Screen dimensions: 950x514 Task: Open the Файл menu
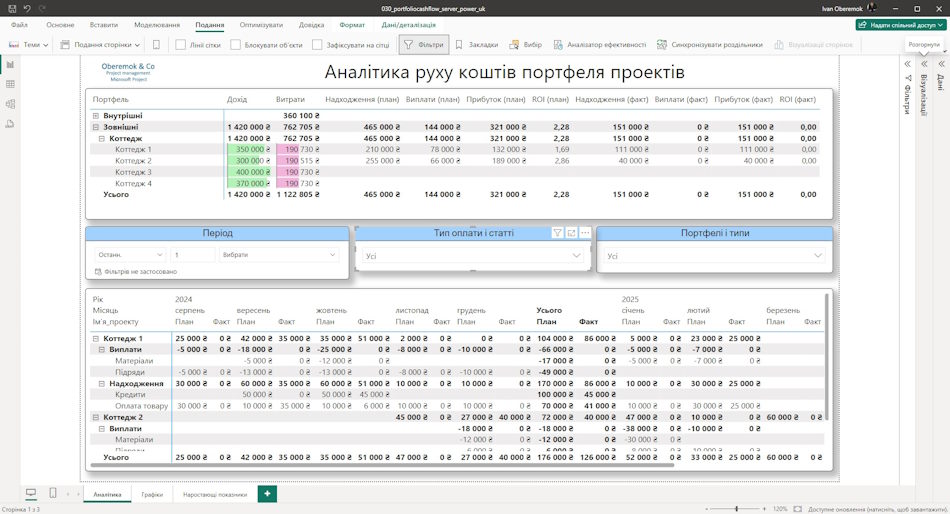[19, 25]
